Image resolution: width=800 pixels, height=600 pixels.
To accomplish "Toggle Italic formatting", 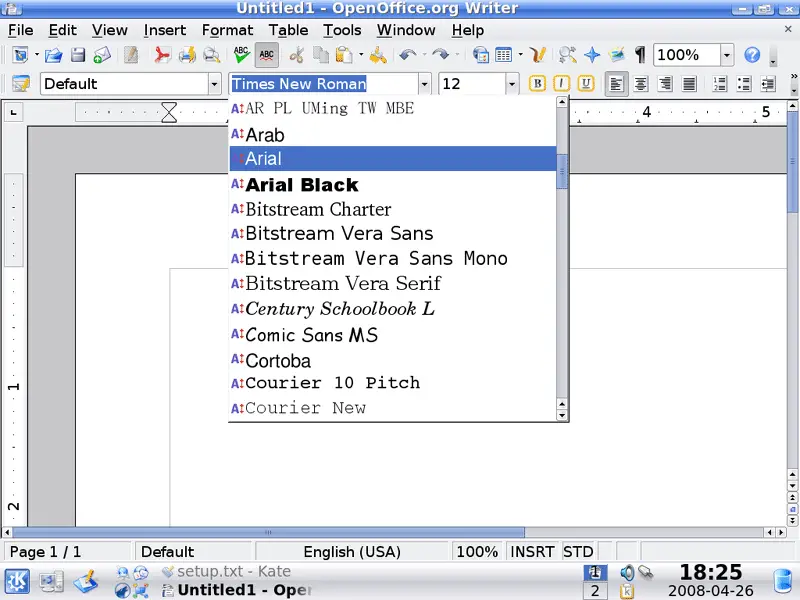I will point(561,84).
